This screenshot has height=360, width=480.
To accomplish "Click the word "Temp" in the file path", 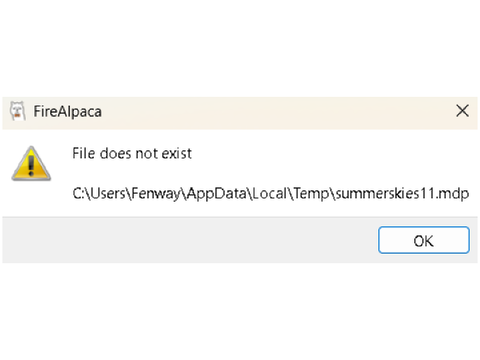I will [311, 194].
